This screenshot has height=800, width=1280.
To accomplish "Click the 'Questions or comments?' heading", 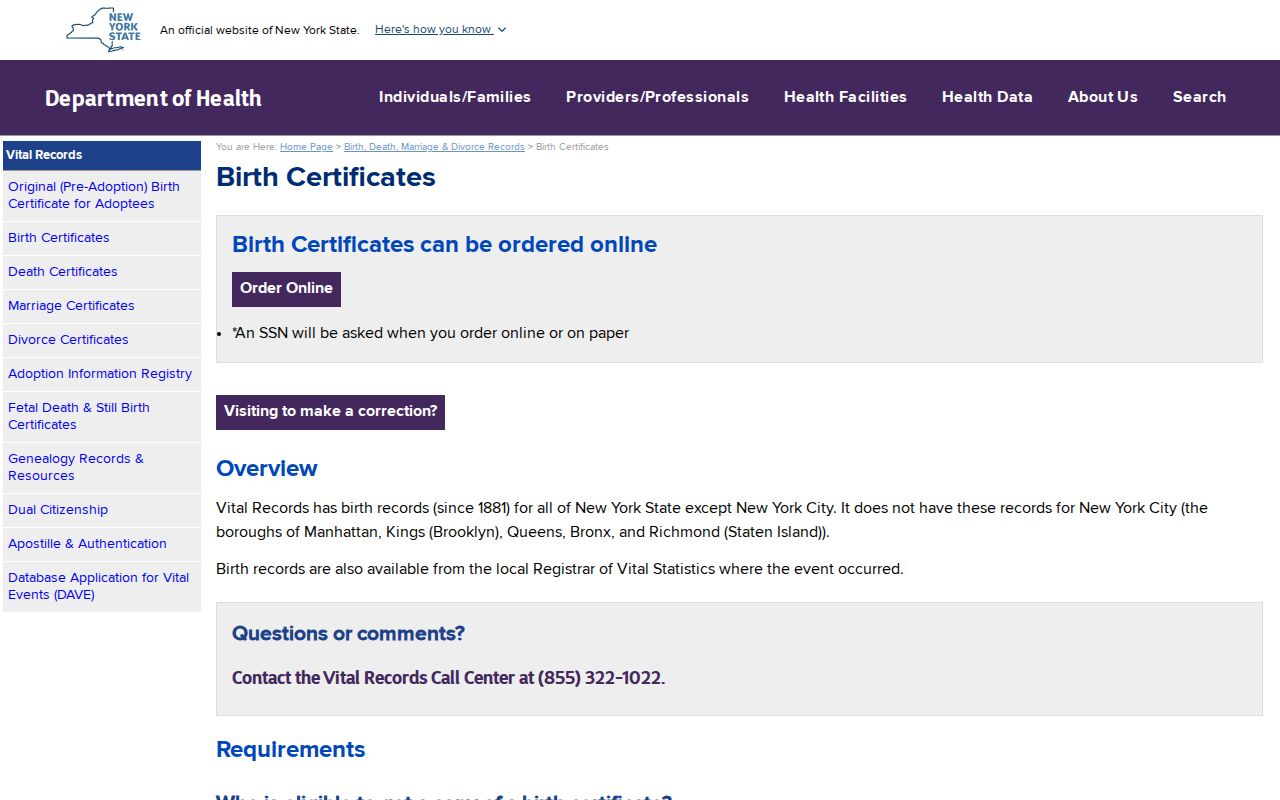I will click(x=348, y=634).
